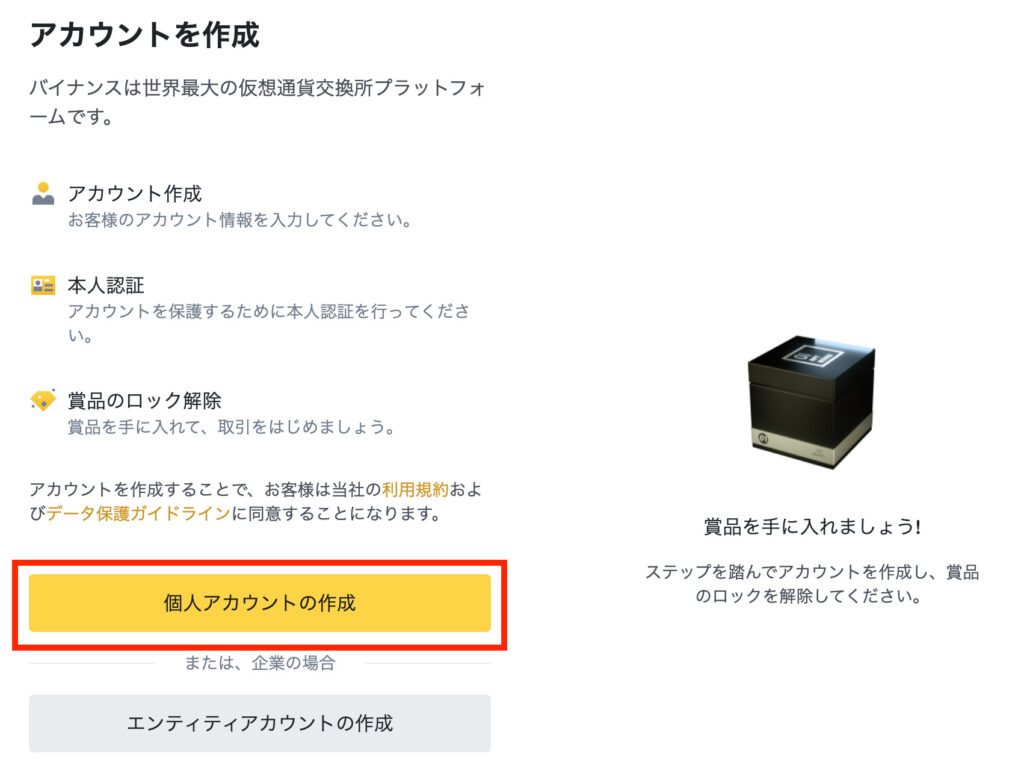Click the 個人アカウントの作成 yellow button
Image resolution: width=1024 pixels, height=774 pixels.
coord(259,602)
